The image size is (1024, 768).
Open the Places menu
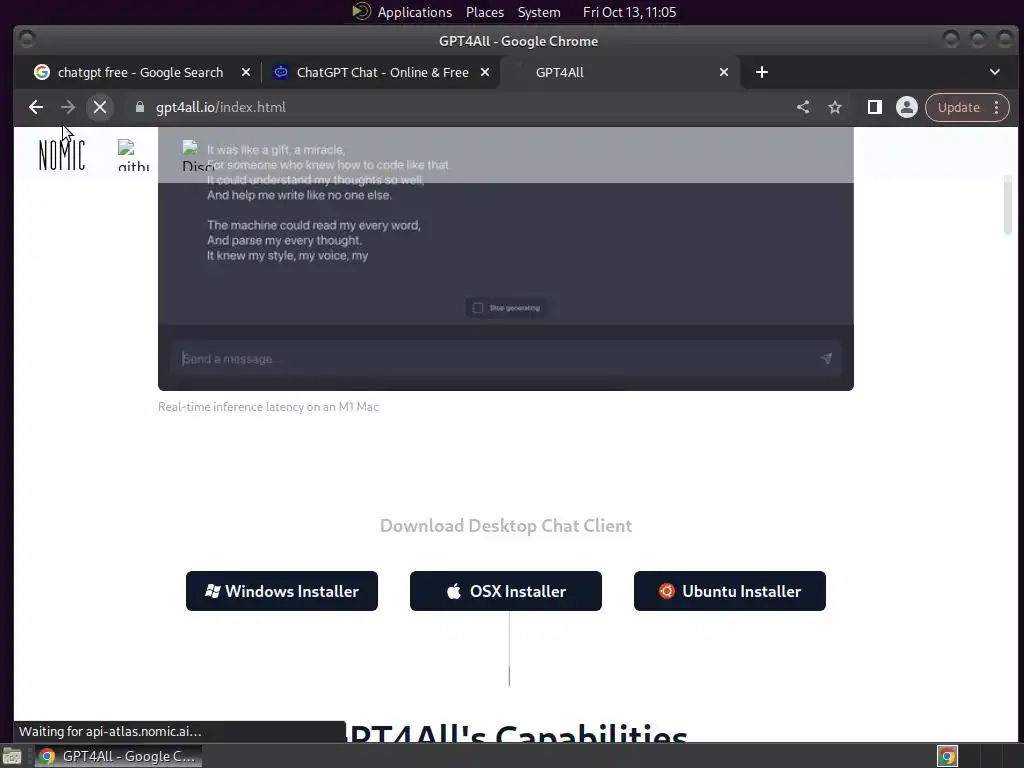(485, 12)
